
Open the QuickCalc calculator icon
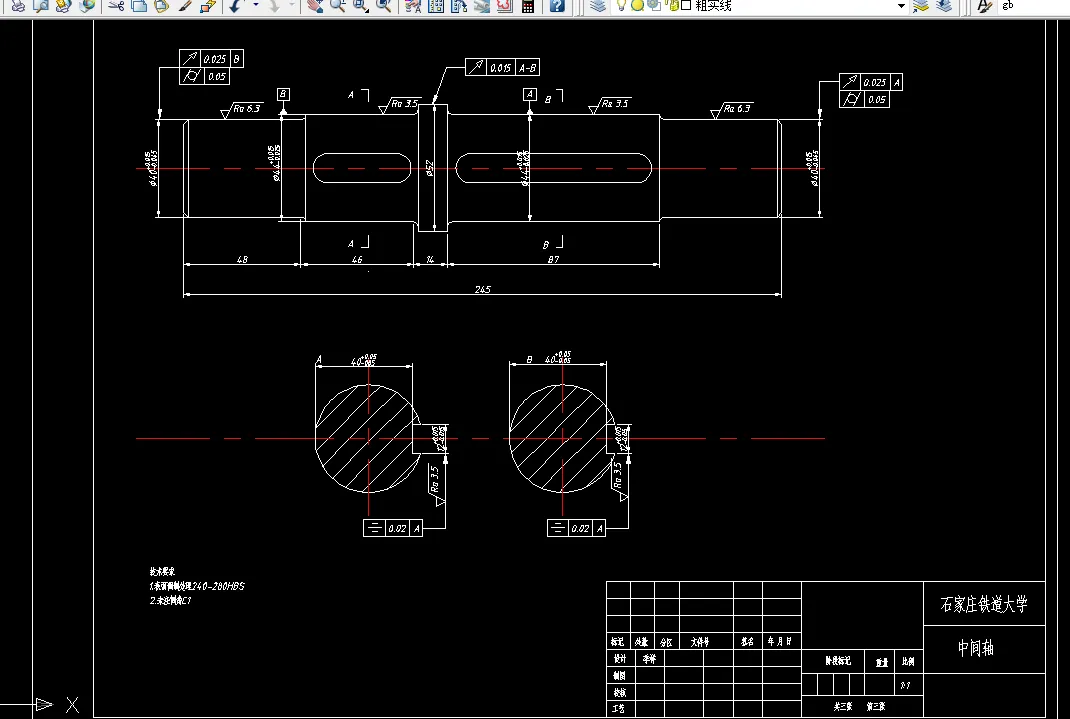pyautogui.click(x=527, y=5)
